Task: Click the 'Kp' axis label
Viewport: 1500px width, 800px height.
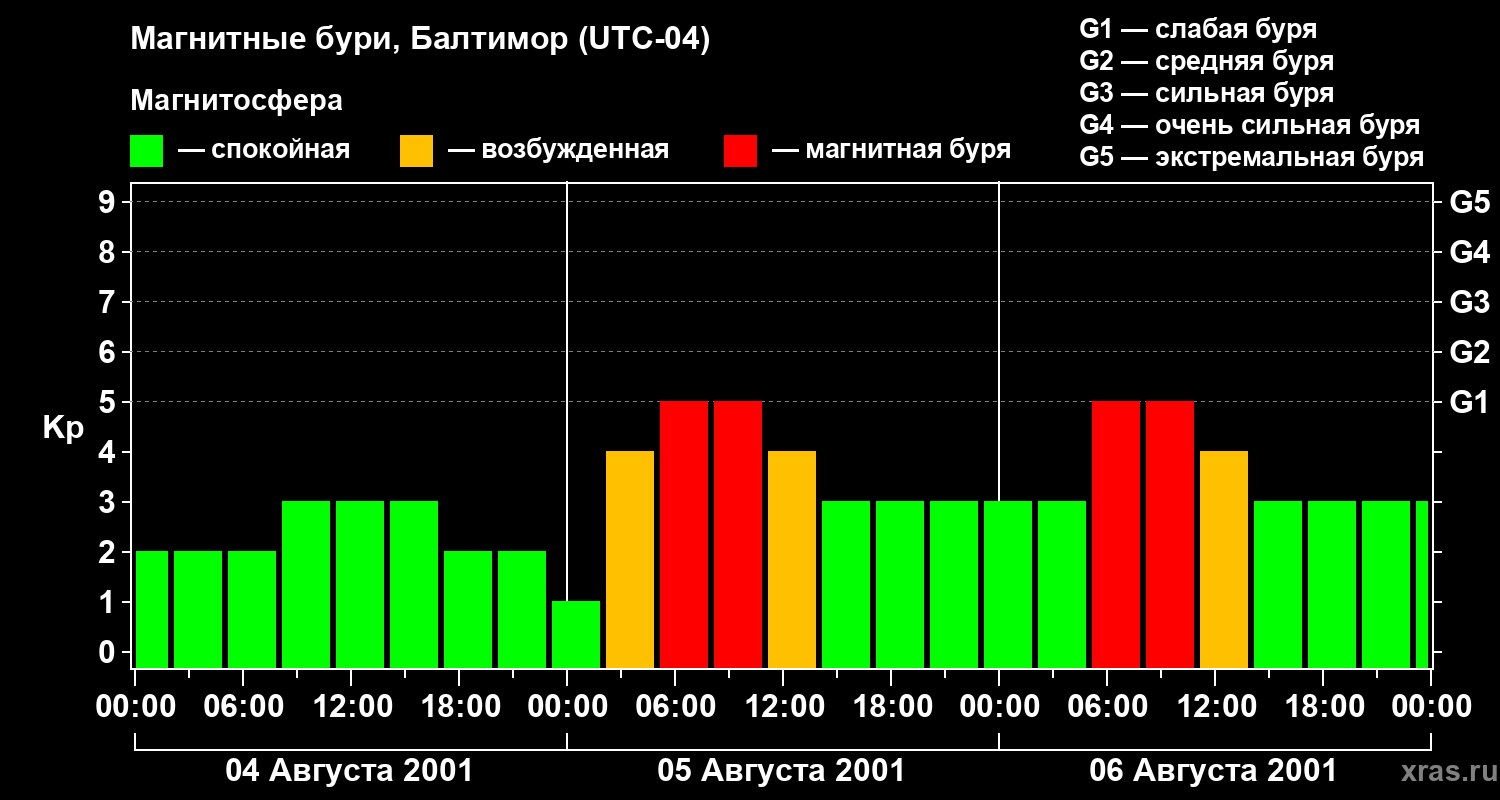Action: (63, 429)
